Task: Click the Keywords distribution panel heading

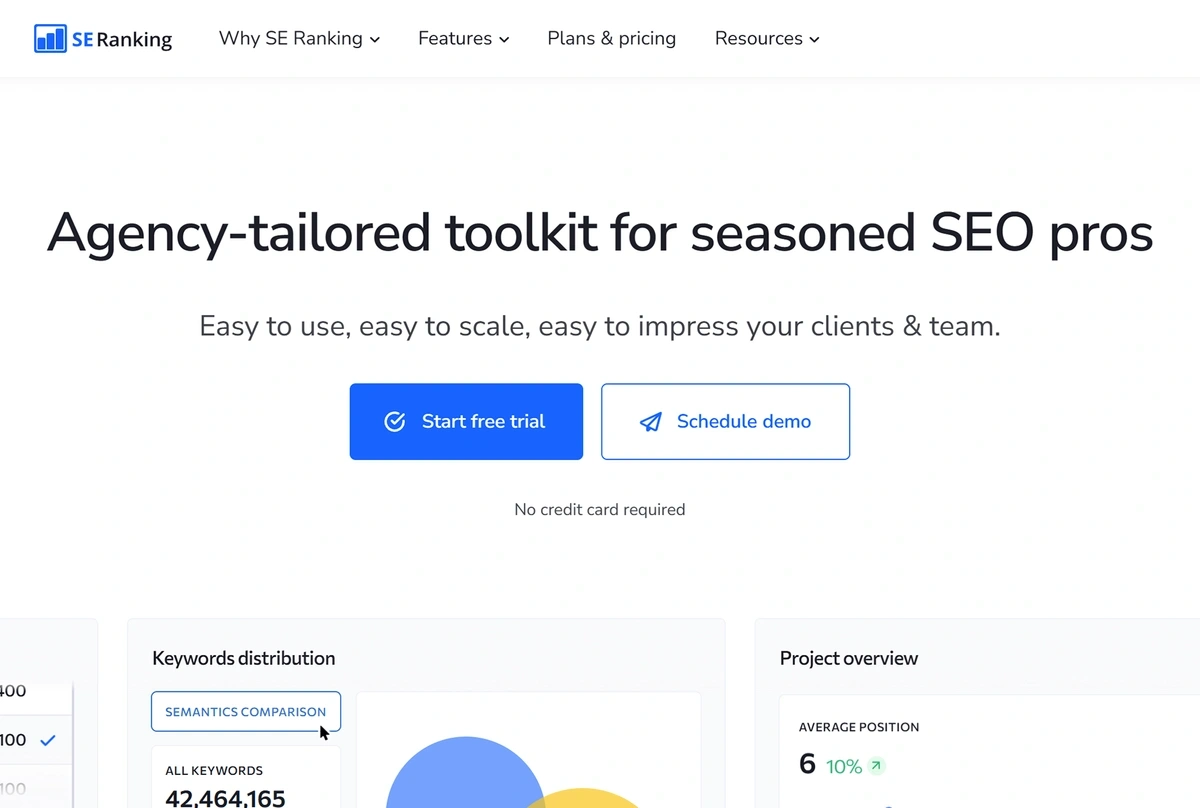Action: point(243,658)
